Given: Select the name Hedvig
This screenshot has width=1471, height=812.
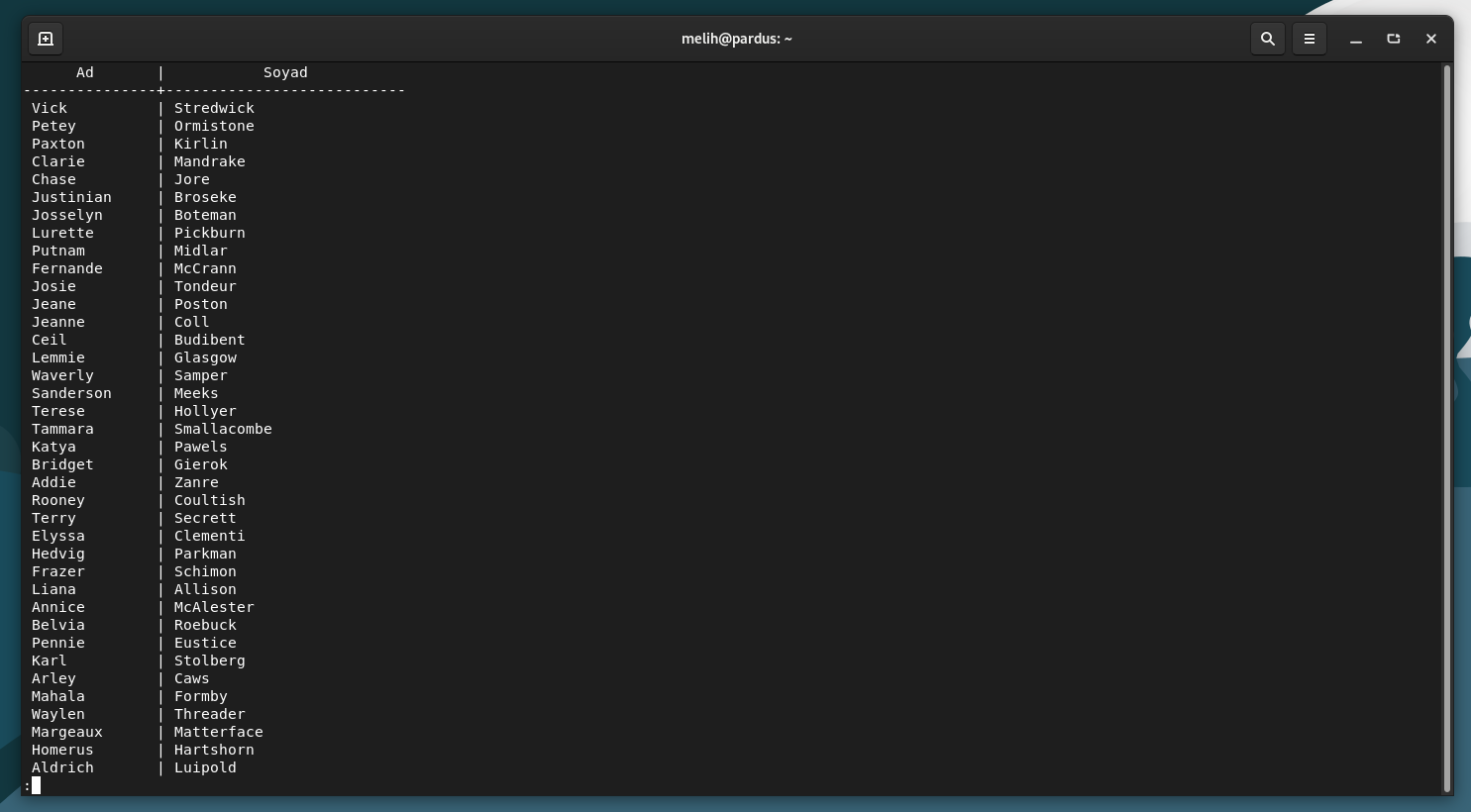Looking at the screenshot, I should click(x=58, y=554).
